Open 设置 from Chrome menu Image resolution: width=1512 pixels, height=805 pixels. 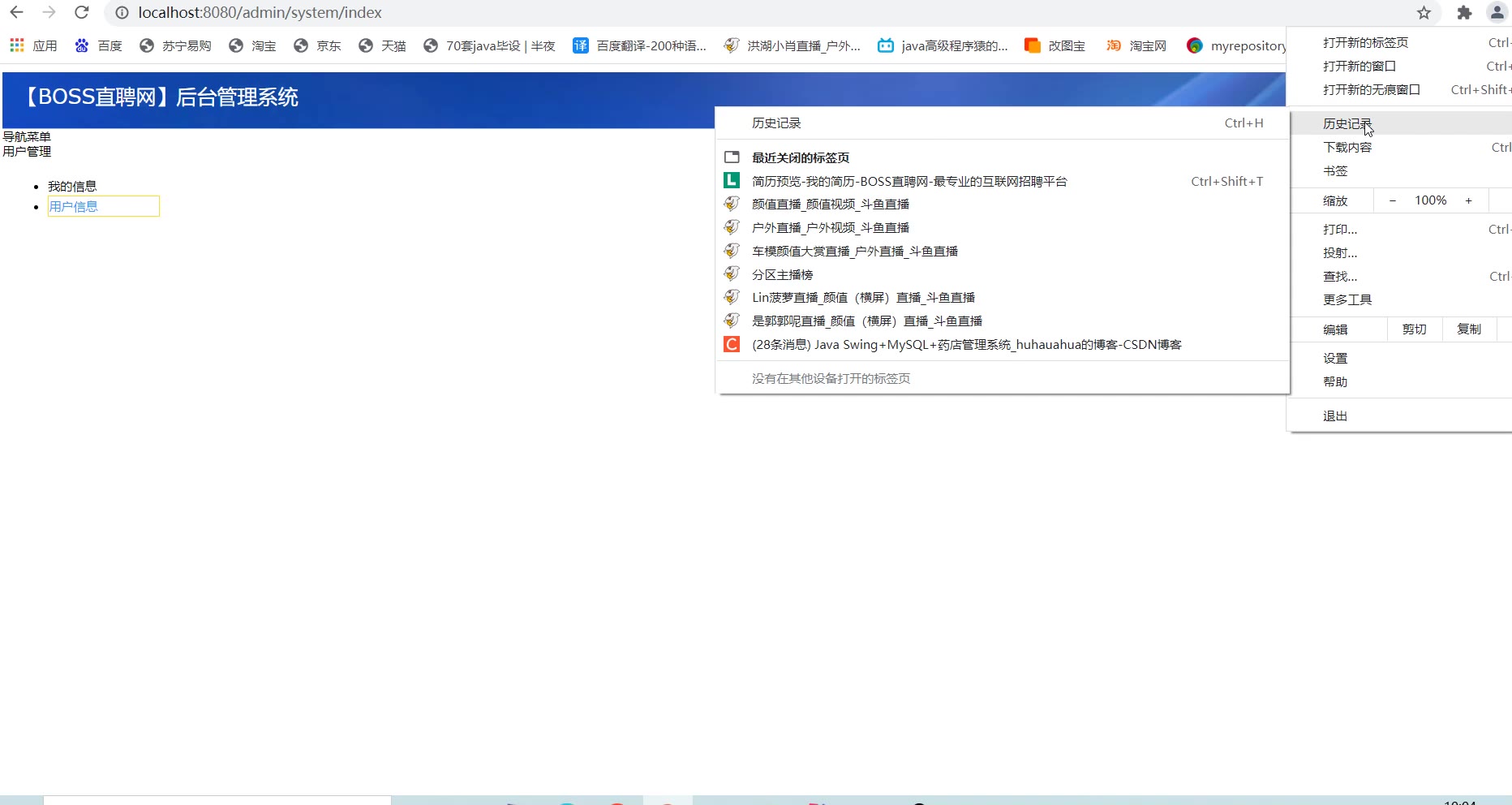click(x=1399, y=358)
